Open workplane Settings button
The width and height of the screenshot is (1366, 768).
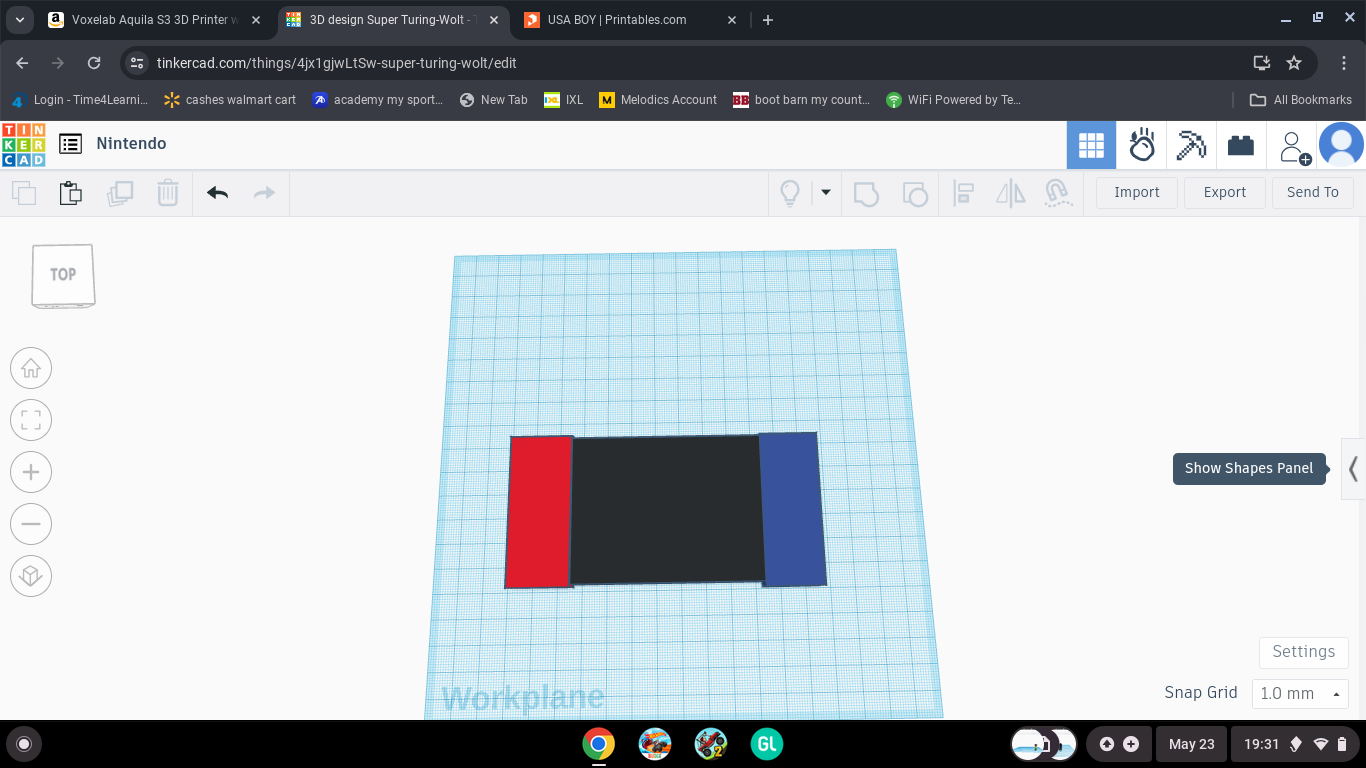click(1304, 652)
